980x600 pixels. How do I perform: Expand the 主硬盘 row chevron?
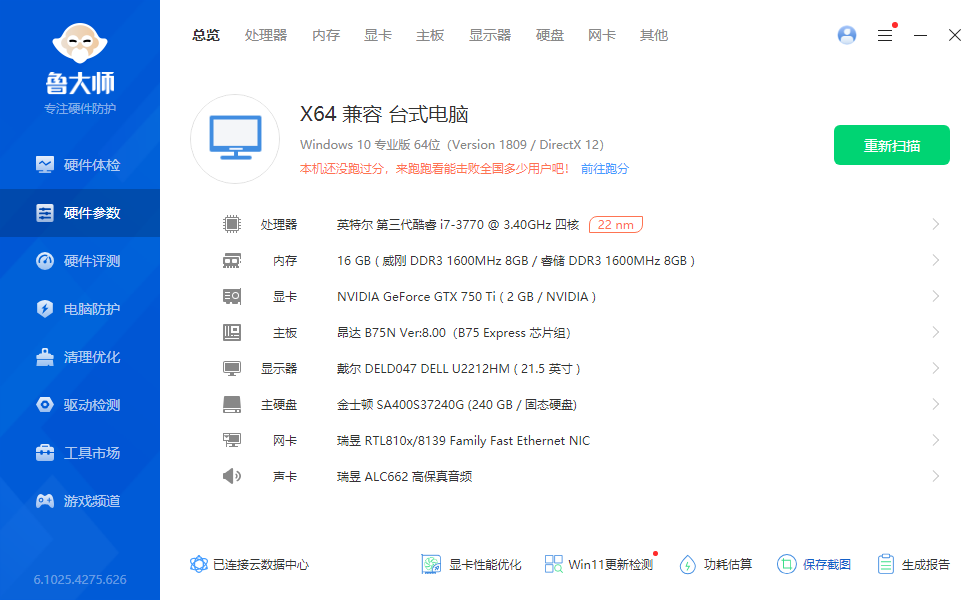[936, 404]
